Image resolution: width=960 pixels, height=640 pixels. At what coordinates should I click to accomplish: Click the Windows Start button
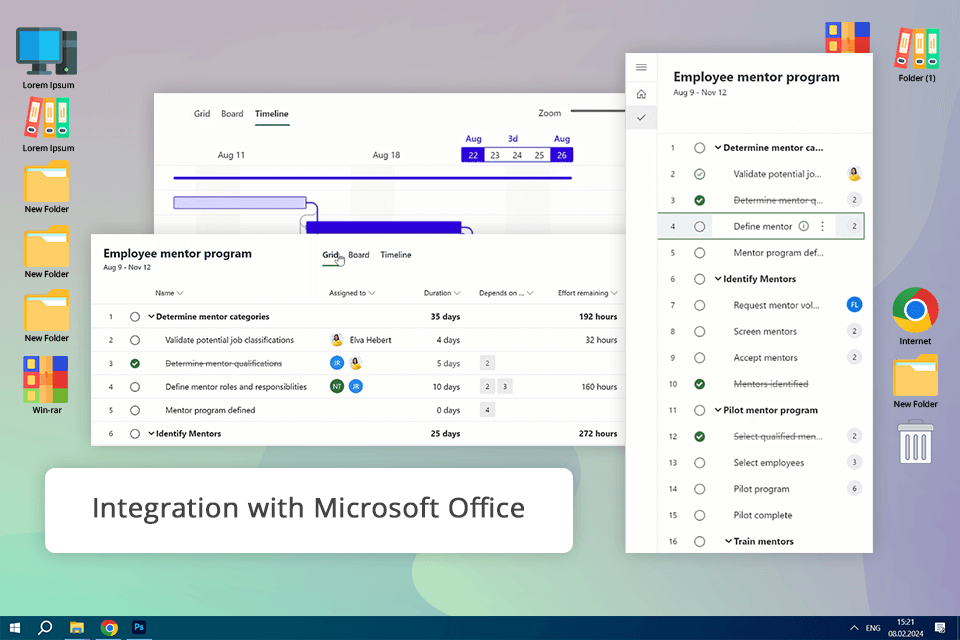click(15, 628)
